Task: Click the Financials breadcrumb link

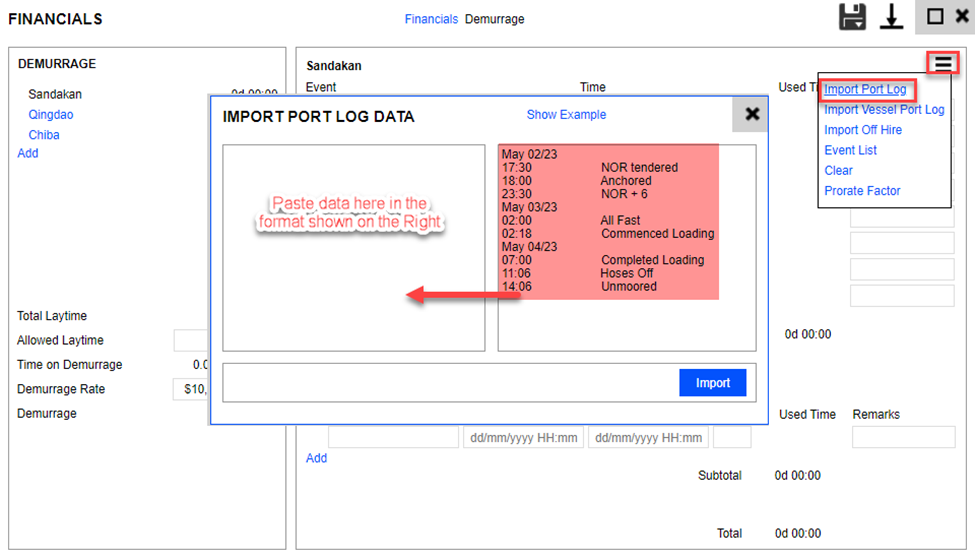Action: pyautogui.click(x=431, y=19)
